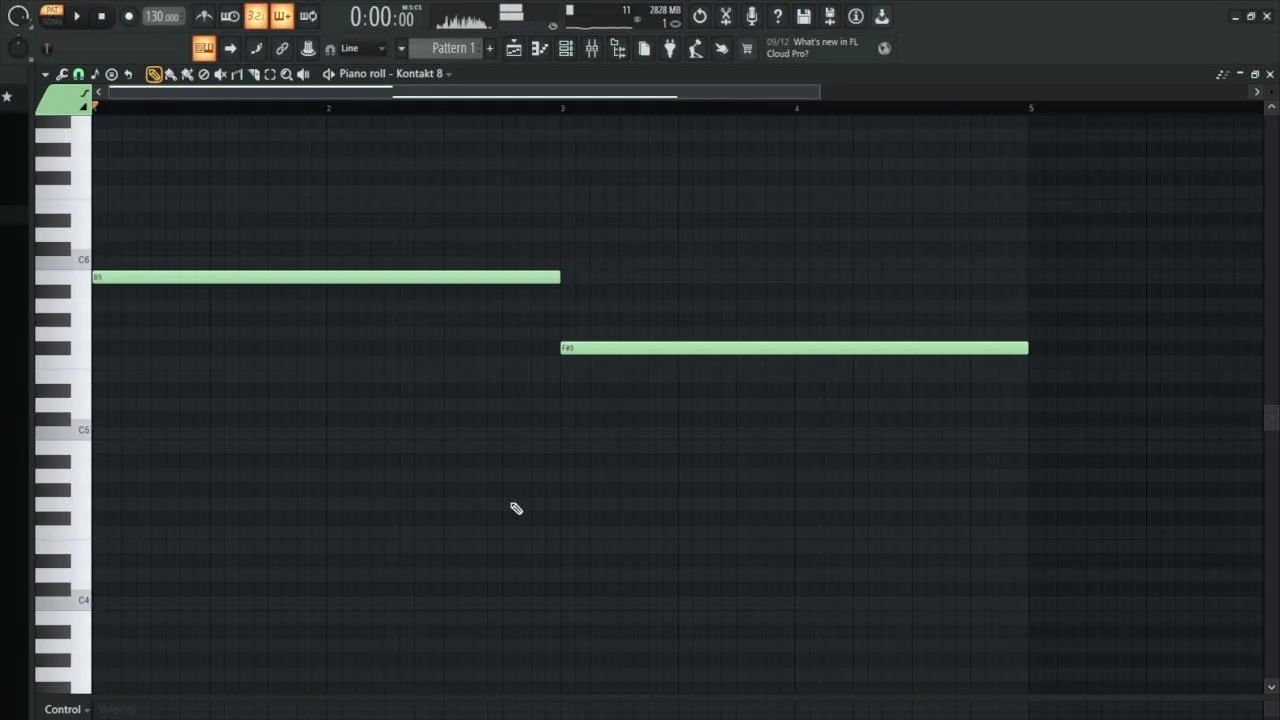
Task: Select the F#5 note
Action: coord(794,348)
